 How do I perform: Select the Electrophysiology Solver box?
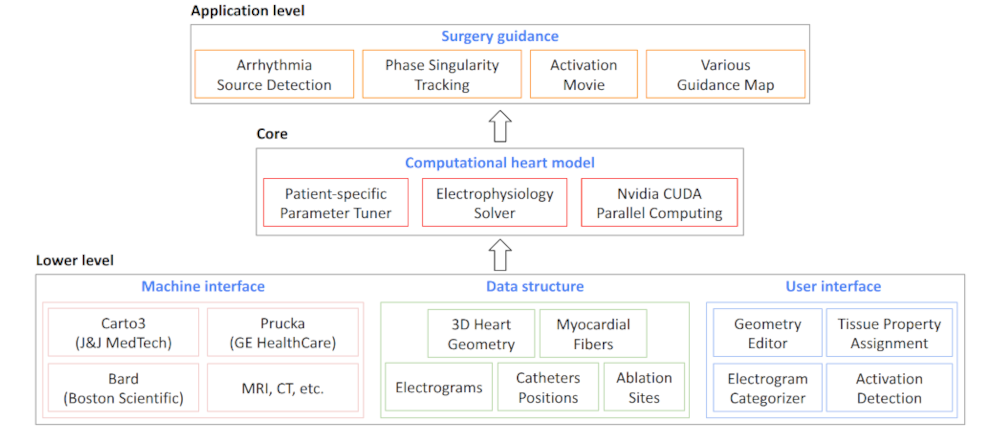[x=496, y=203]
